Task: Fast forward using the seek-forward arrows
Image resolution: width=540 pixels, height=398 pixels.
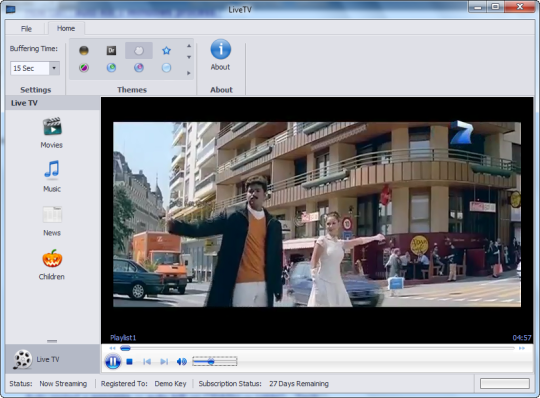Action: (x=522, y=348)
